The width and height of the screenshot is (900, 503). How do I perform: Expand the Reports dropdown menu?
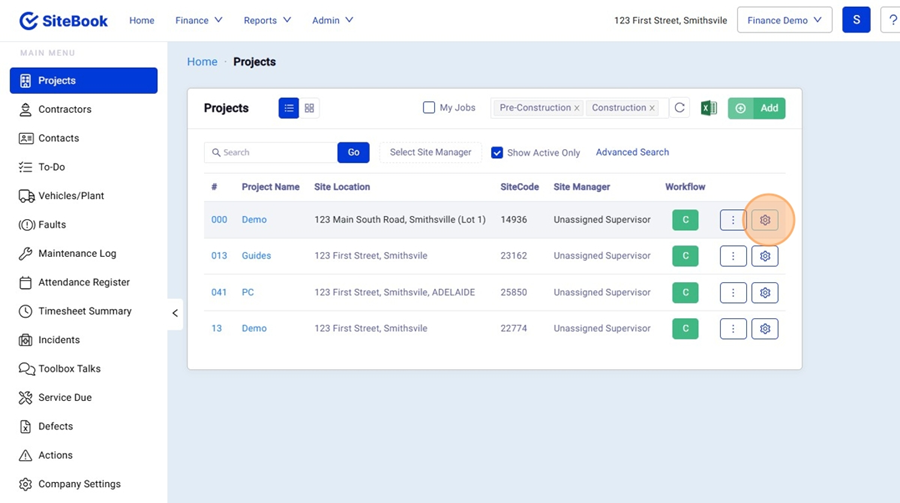[266, 20]
